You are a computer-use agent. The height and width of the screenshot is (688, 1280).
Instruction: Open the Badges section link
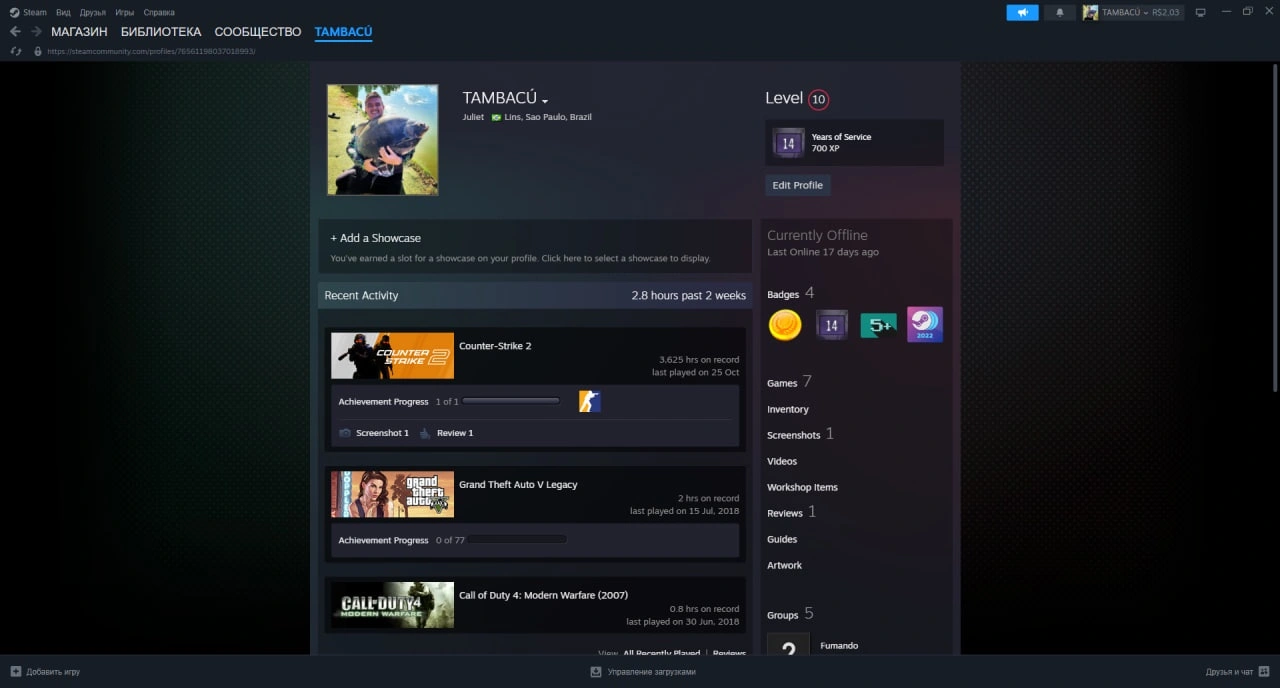tap(783, 294)
